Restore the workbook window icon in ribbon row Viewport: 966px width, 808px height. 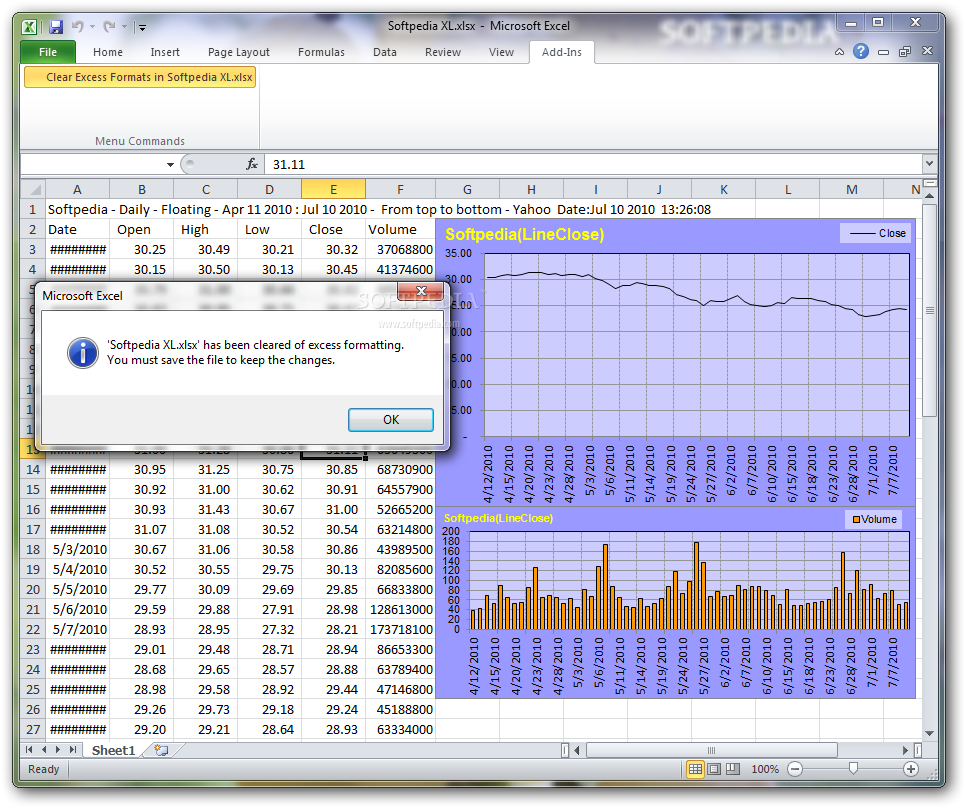(904, 52)
